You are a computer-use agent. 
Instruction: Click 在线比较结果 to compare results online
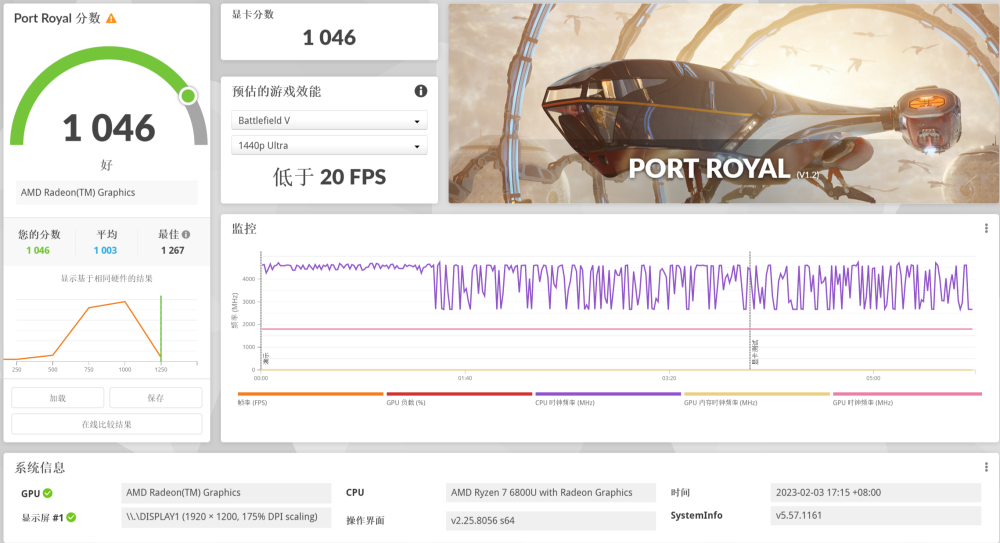[x=106, y=424]
